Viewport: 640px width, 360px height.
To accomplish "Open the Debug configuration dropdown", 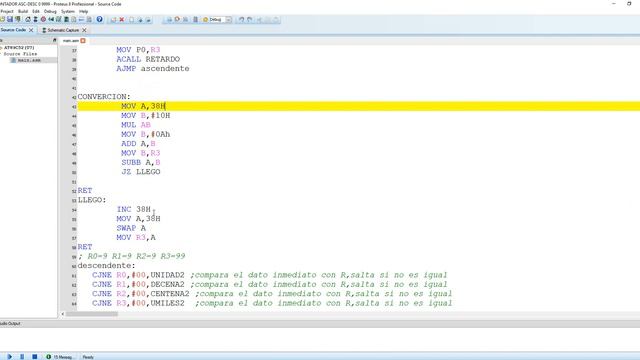I will (228, 20).
